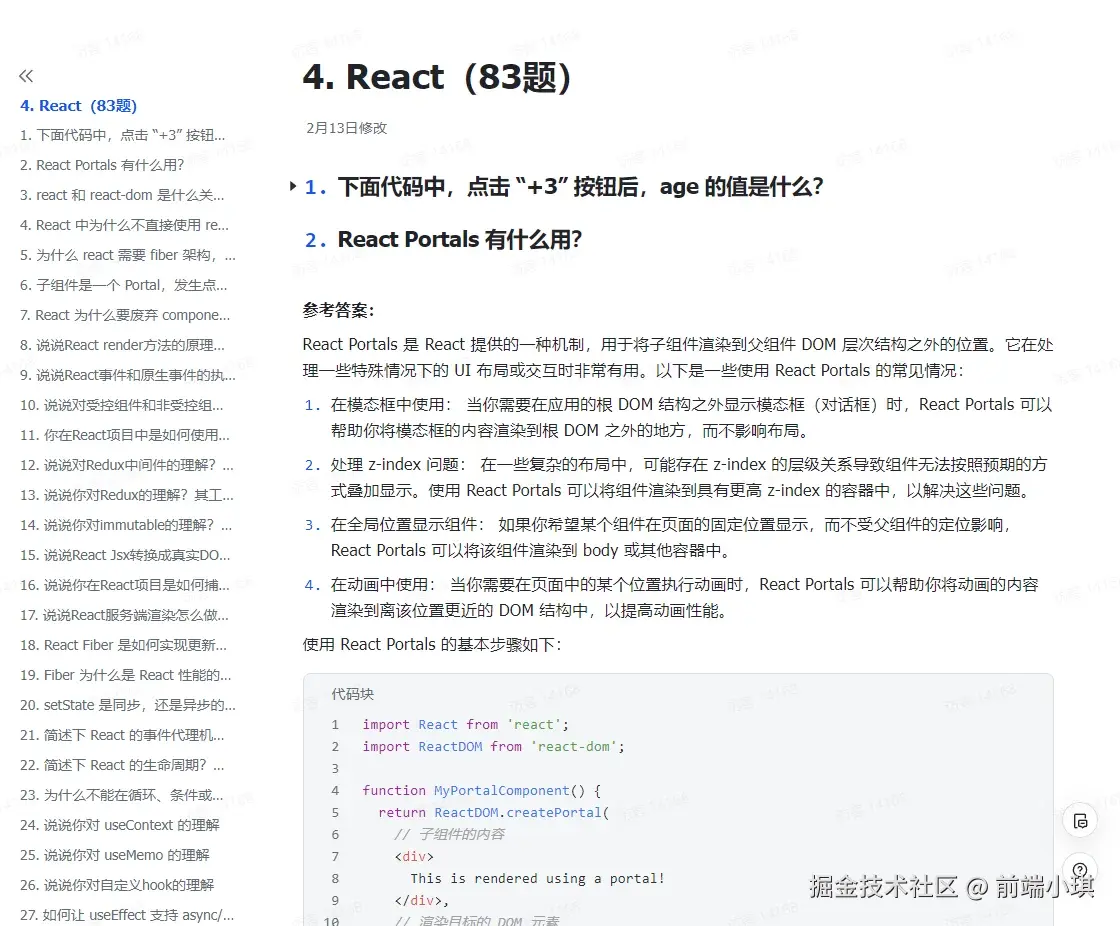Jump to sidebar item 21. 简述下 React 的事件代理
Viewport: 1120px width, 926px height.
pyautogui.click(x=122, y=735)
